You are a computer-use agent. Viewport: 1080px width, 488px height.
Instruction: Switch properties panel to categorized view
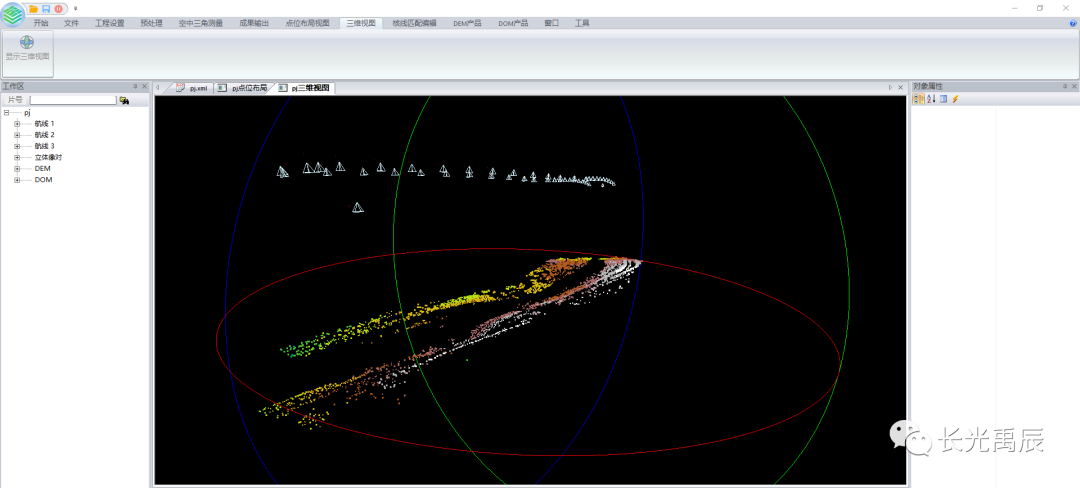coord(918,99)
